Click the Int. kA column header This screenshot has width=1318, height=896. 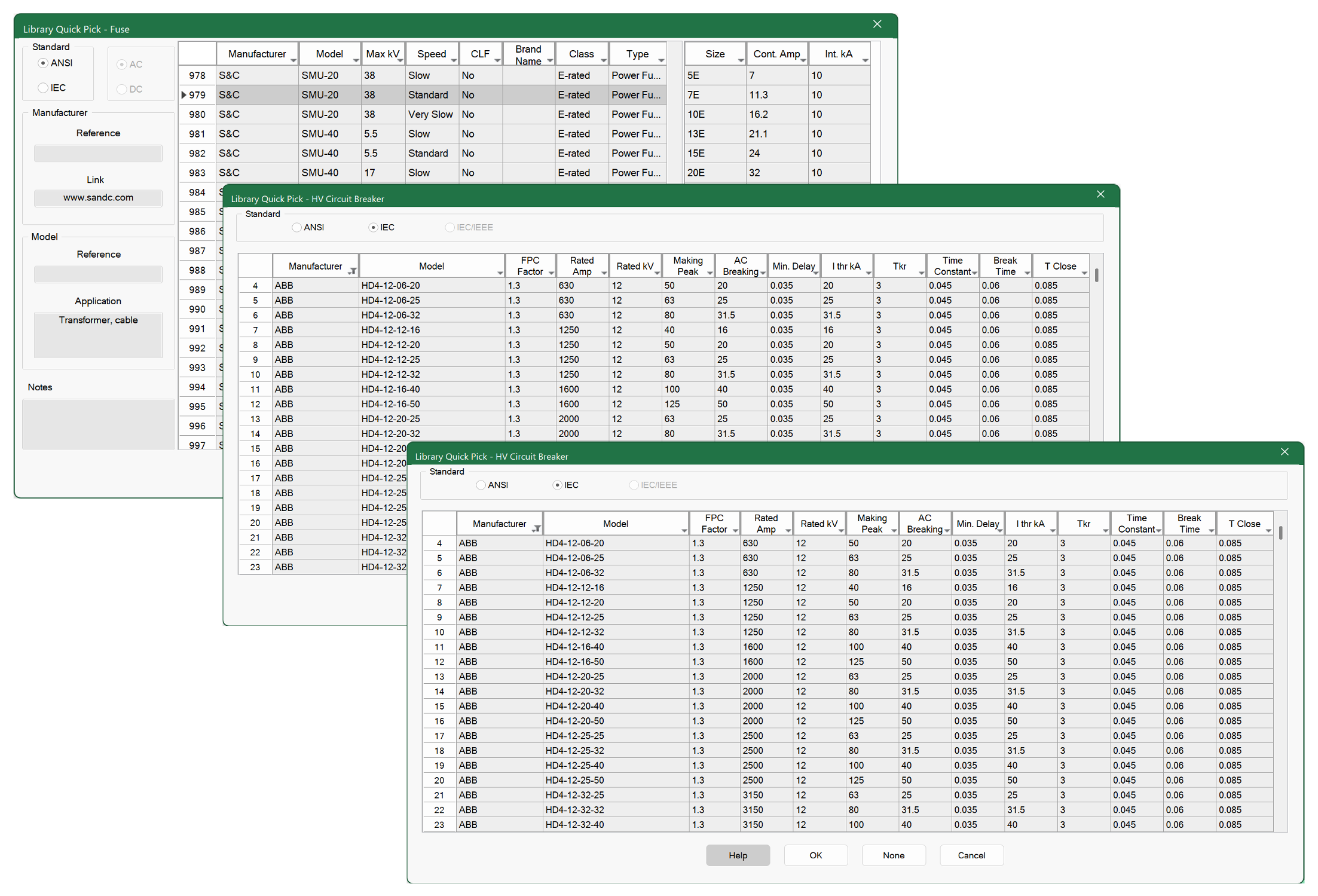point(838,54)
